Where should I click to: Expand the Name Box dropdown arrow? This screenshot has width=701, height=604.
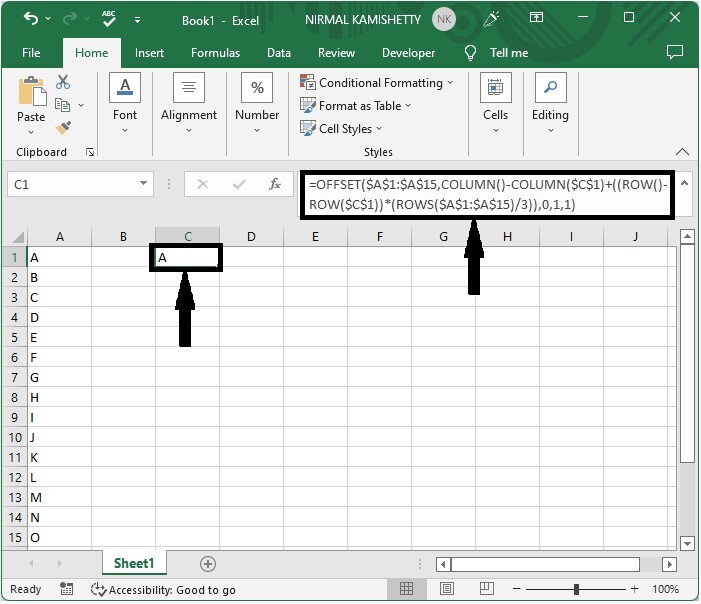pyautogui.click(x=143, y=183)
